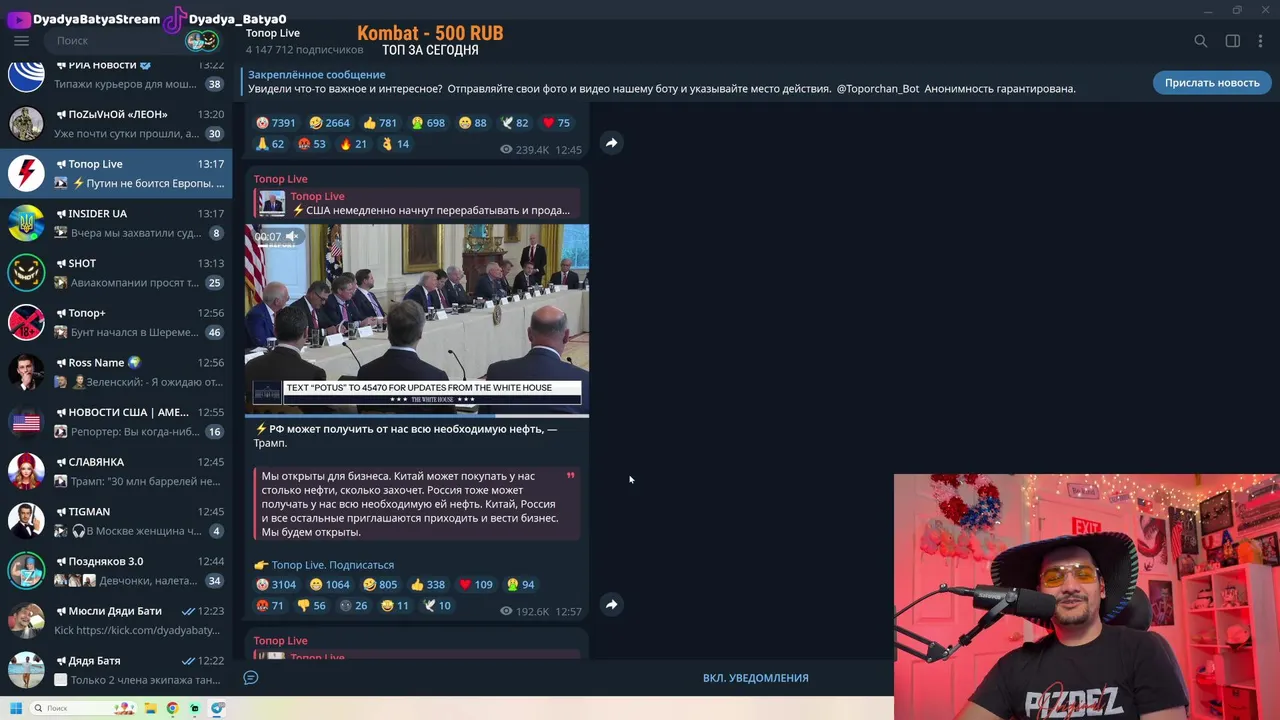Screen dimensions: 1280x720
Task: Click the Windows taskbar Поиск search box
Action: coord(84,708)
